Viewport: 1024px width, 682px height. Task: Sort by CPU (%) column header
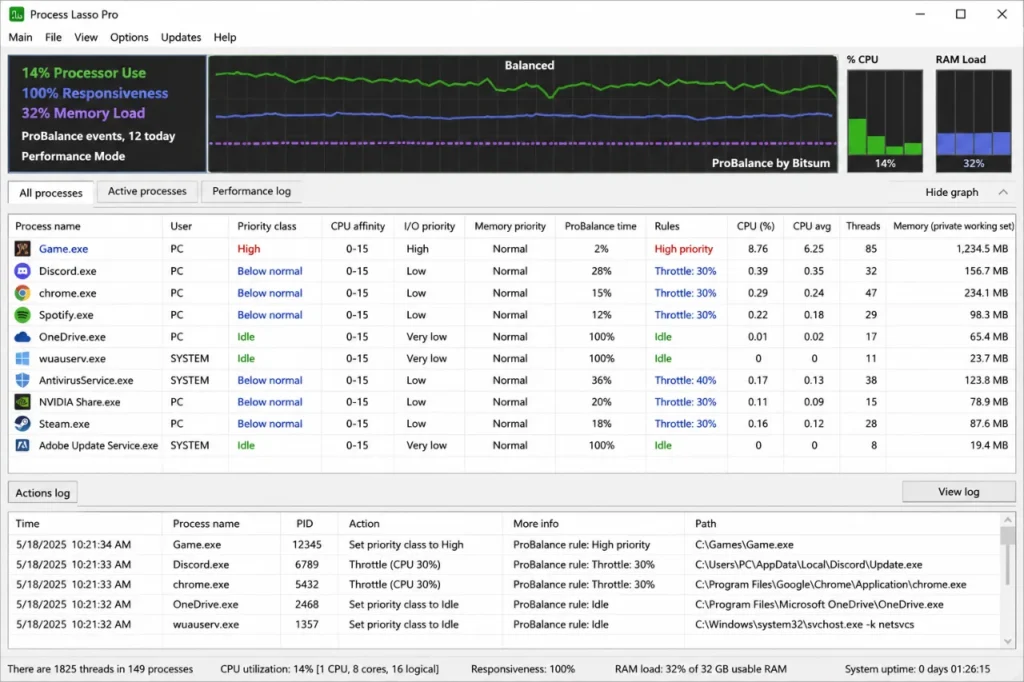(756, 226)
